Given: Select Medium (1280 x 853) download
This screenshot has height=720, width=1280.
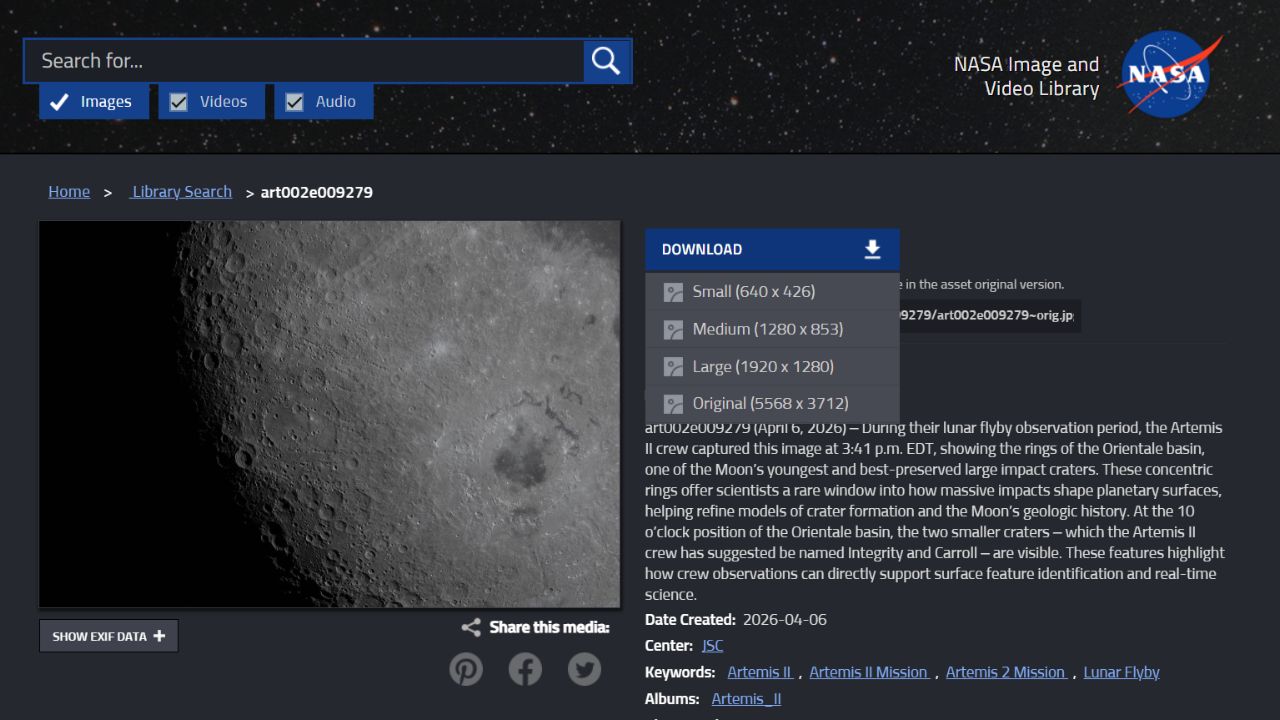Looking at the screenshot, I should point(767,329).
